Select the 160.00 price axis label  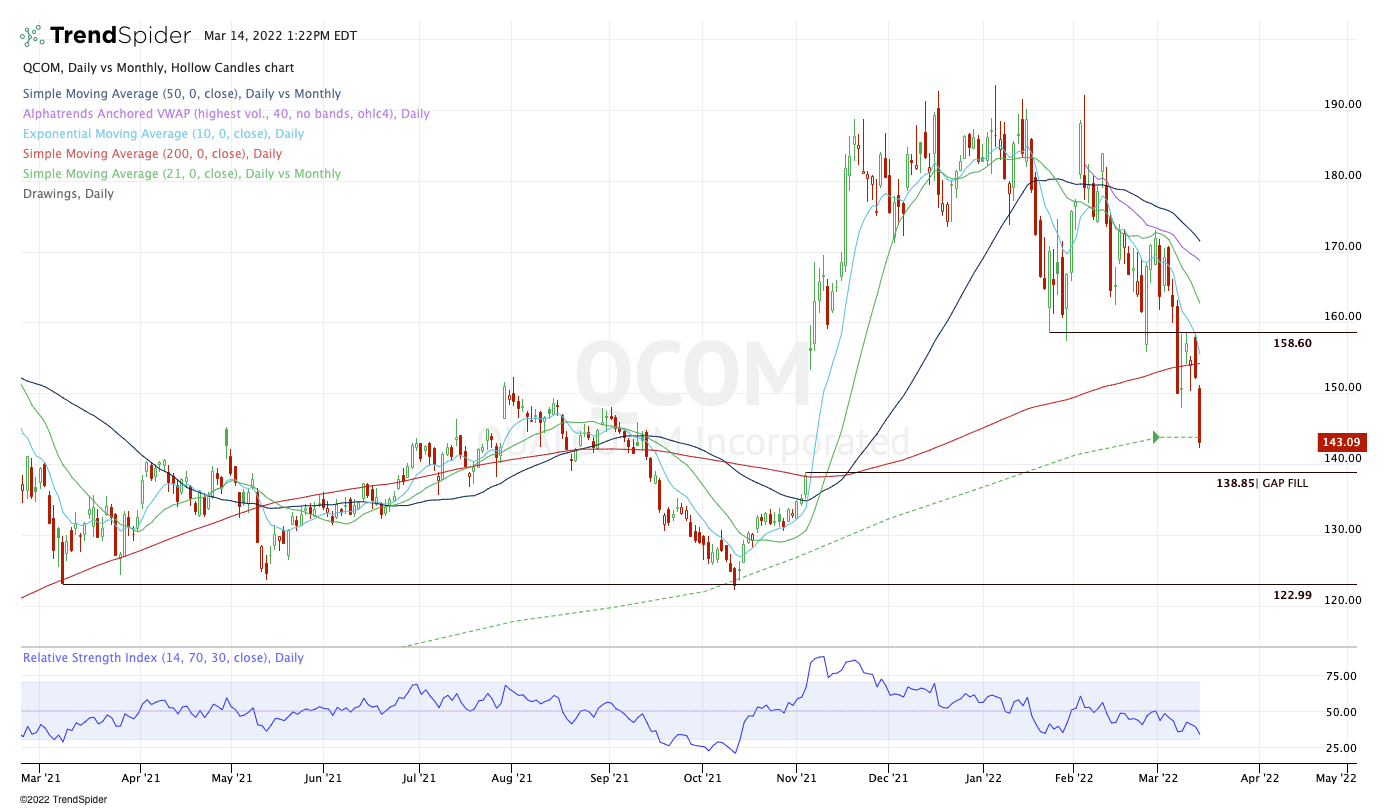(x=1343, y=316)
